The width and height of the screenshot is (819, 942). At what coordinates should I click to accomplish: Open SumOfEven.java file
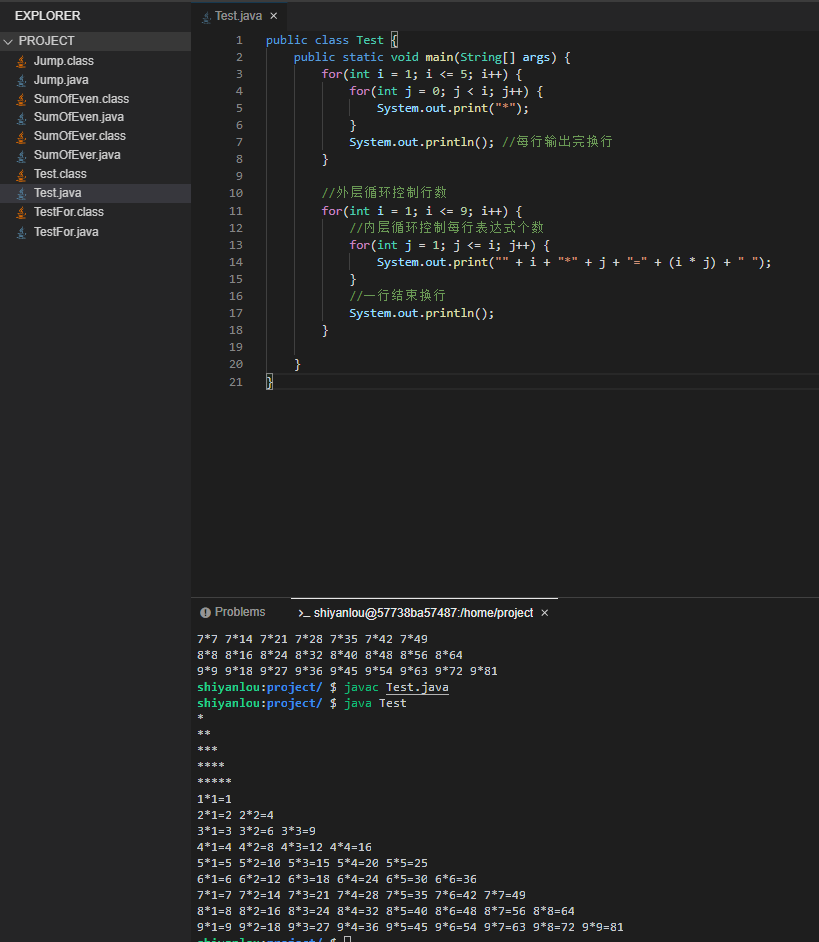pyautogui.click(x=79, y=117)
